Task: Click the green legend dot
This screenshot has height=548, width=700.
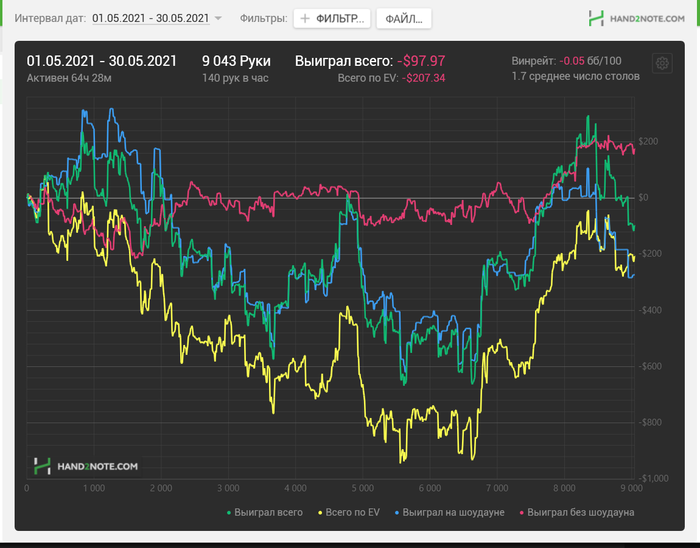Action: pyautogui.click(x=229, y=513)
